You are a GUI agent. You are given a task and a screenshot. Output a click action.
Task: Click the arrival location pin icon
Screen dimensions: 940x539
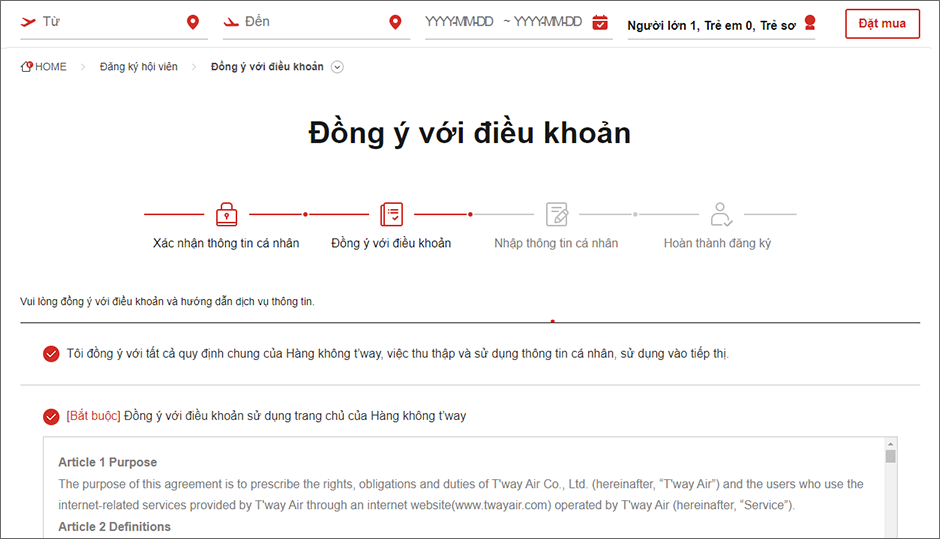[x=396, y=22]
